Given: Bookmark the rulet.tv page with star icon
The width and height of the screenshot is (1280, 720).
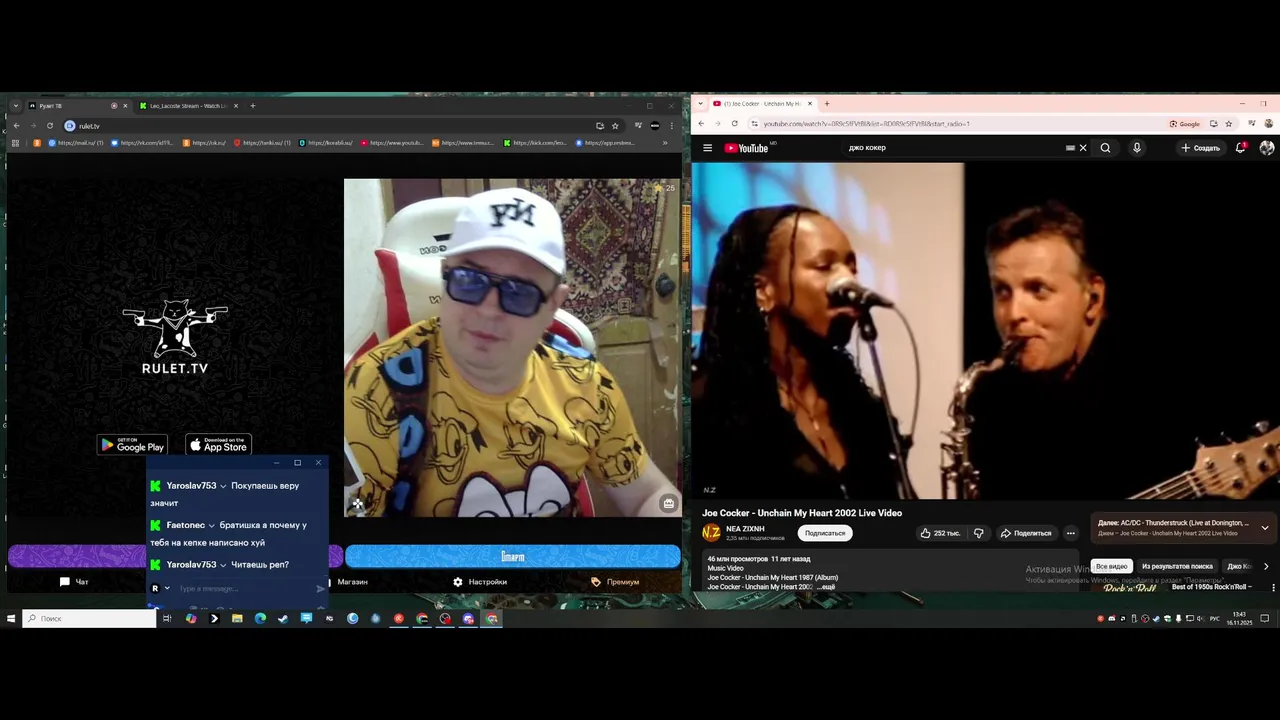Looking at the screenshot, I should [x=615, y=126].
